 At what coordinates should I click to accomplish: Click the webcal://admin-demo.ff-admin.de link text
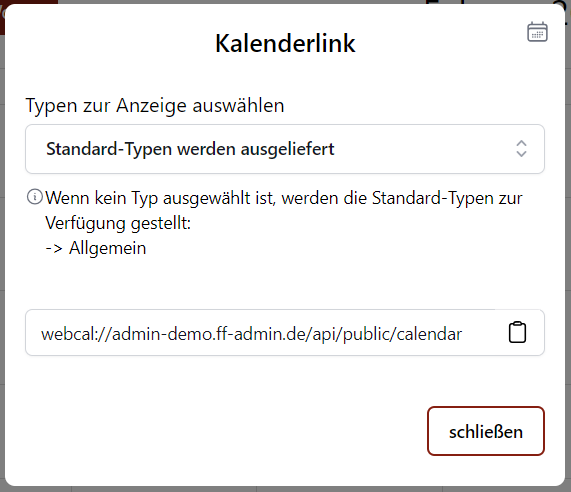pyautogui.click(x=251, y=334)
